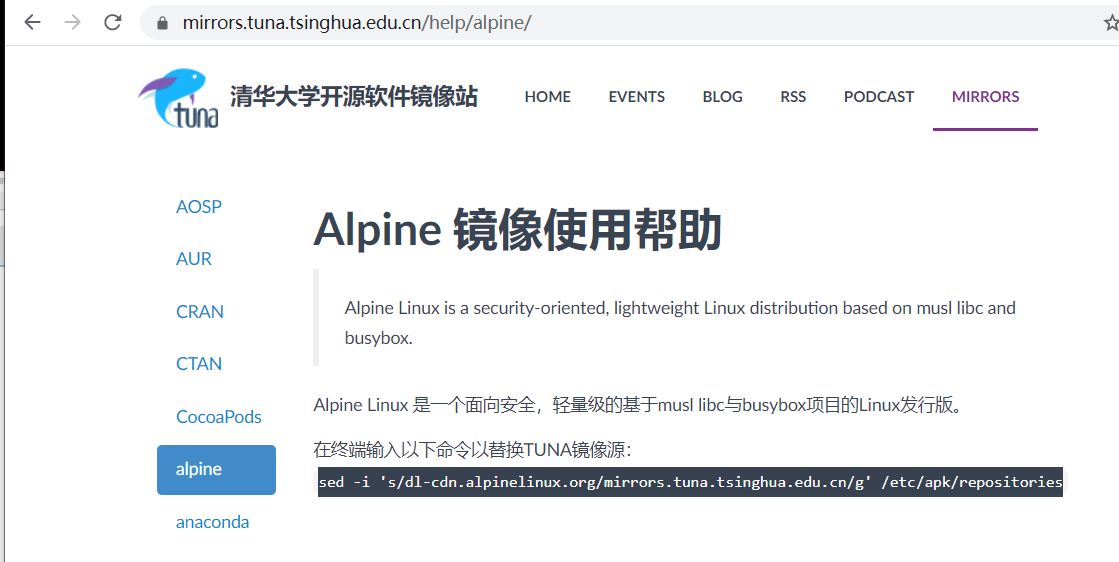Screen dimensions: 1119x562
Task: Select the MIRRORS navigation tab
Action: coord(986,97)
